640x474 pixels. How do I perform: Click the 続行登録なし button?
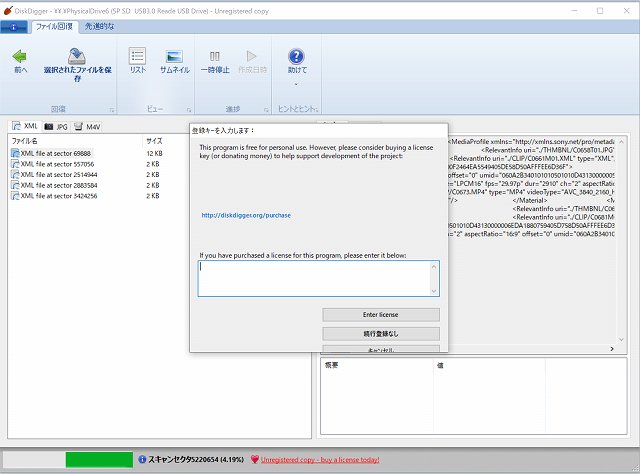coord(380,334)
